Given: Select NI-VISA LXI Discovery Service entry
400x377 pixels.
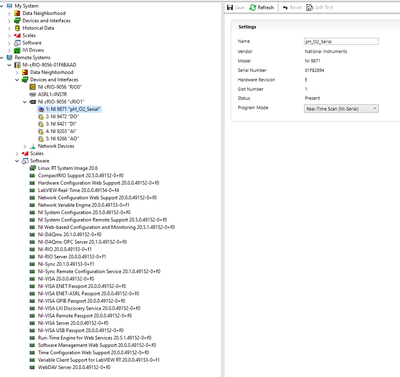Looking at the screenshot, I should coord(89,308).
